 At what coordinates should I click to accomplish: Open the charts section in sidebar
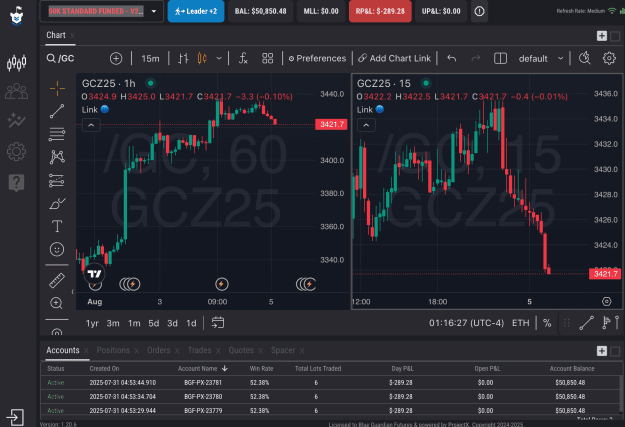tap(16, 63)
